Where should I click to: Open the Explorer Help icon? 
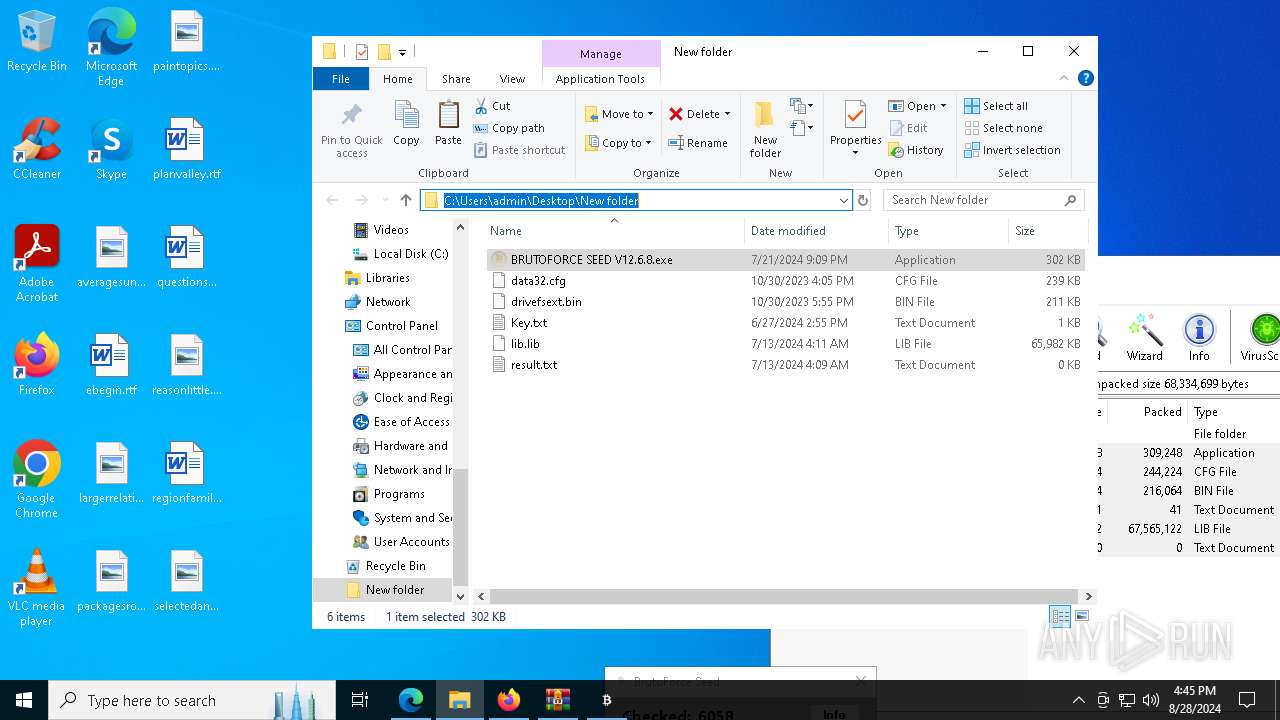pos(1086,78)
